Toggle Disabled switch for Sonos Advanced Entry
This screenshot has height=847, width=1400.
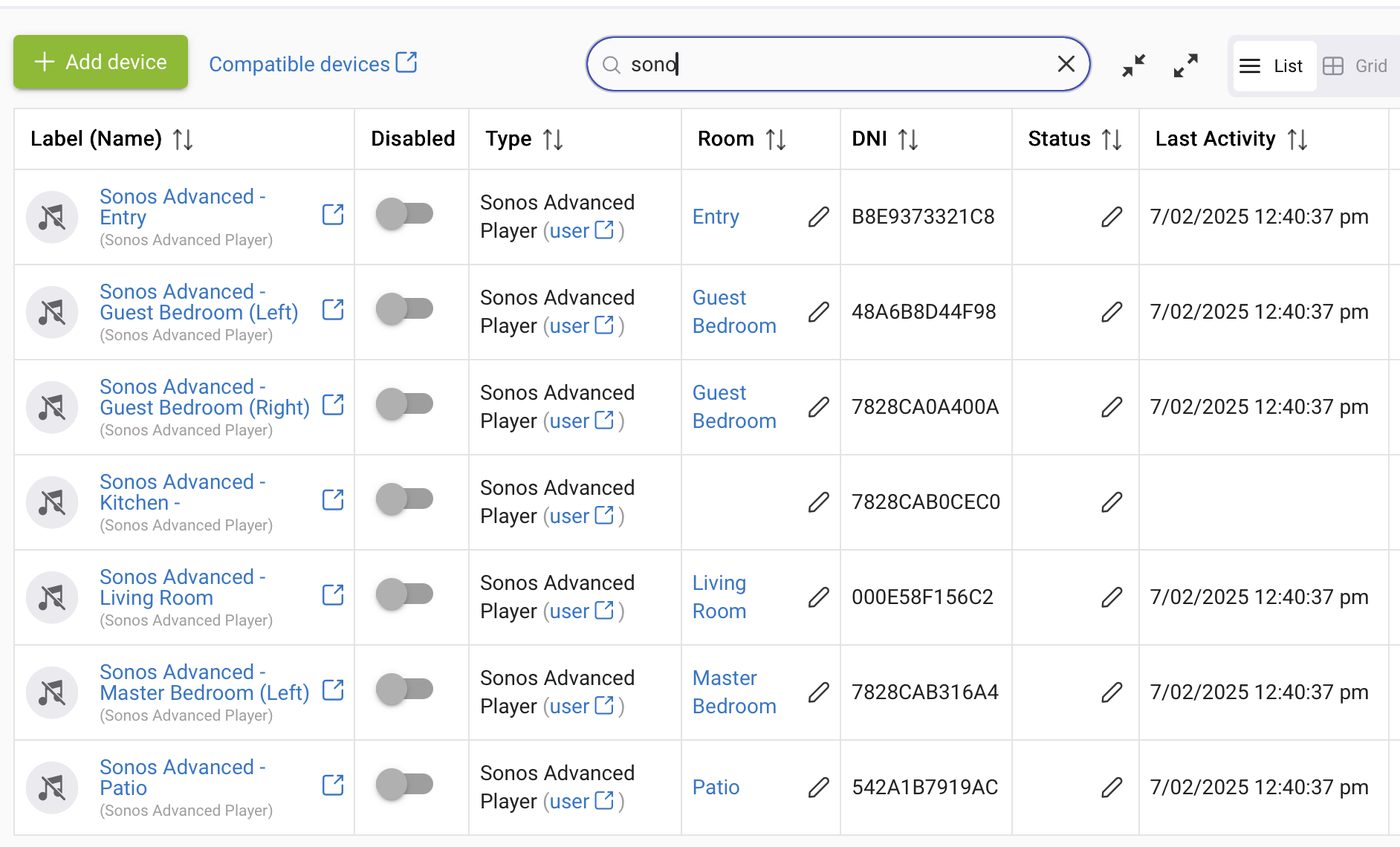pos(404,214)
